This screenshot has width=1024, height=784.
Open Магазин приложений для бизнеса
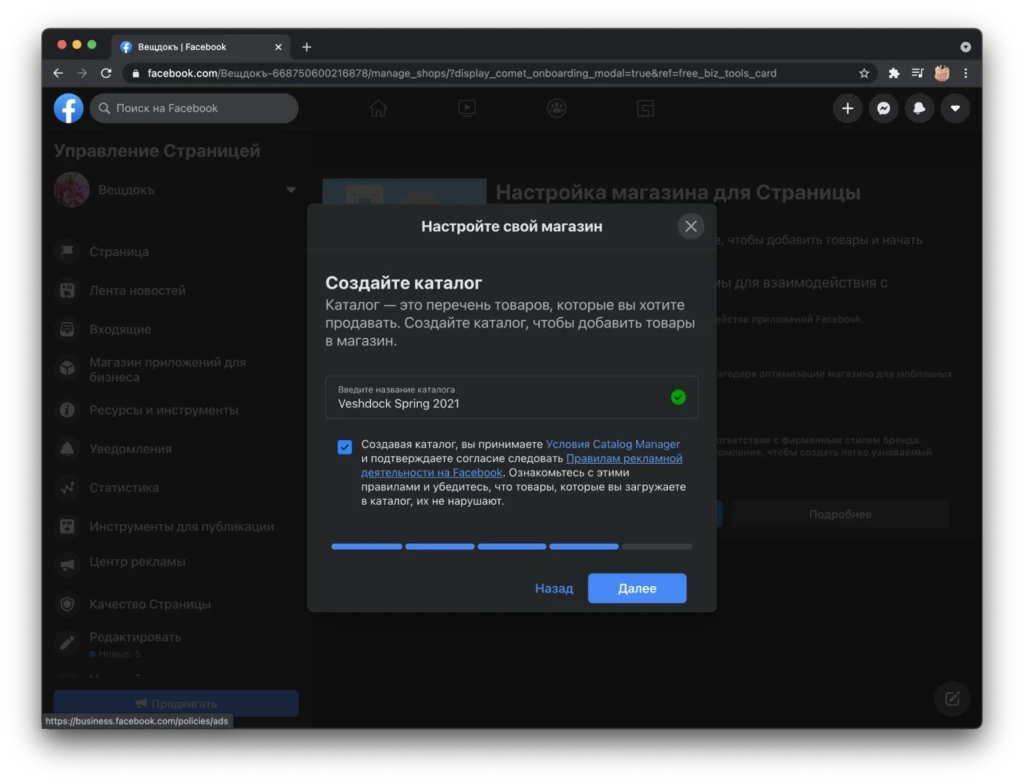click(x=167, y=370)
